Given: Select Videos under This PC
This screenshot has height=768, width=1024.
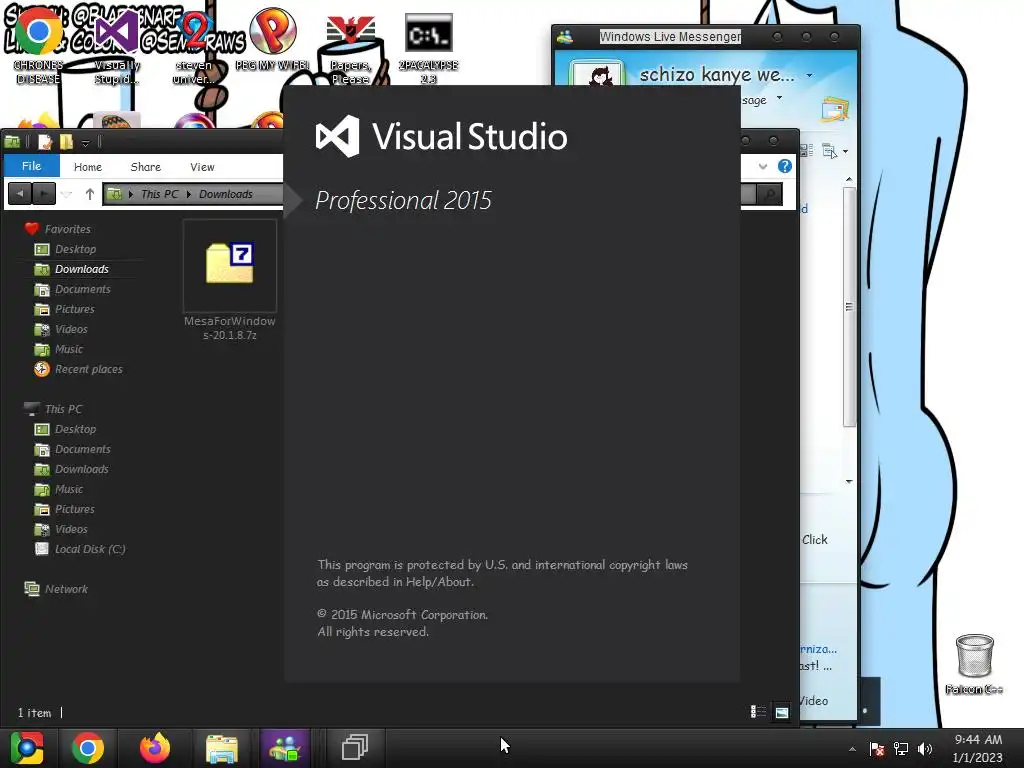Looking at the screenshot, I should (x=71, y=529).
